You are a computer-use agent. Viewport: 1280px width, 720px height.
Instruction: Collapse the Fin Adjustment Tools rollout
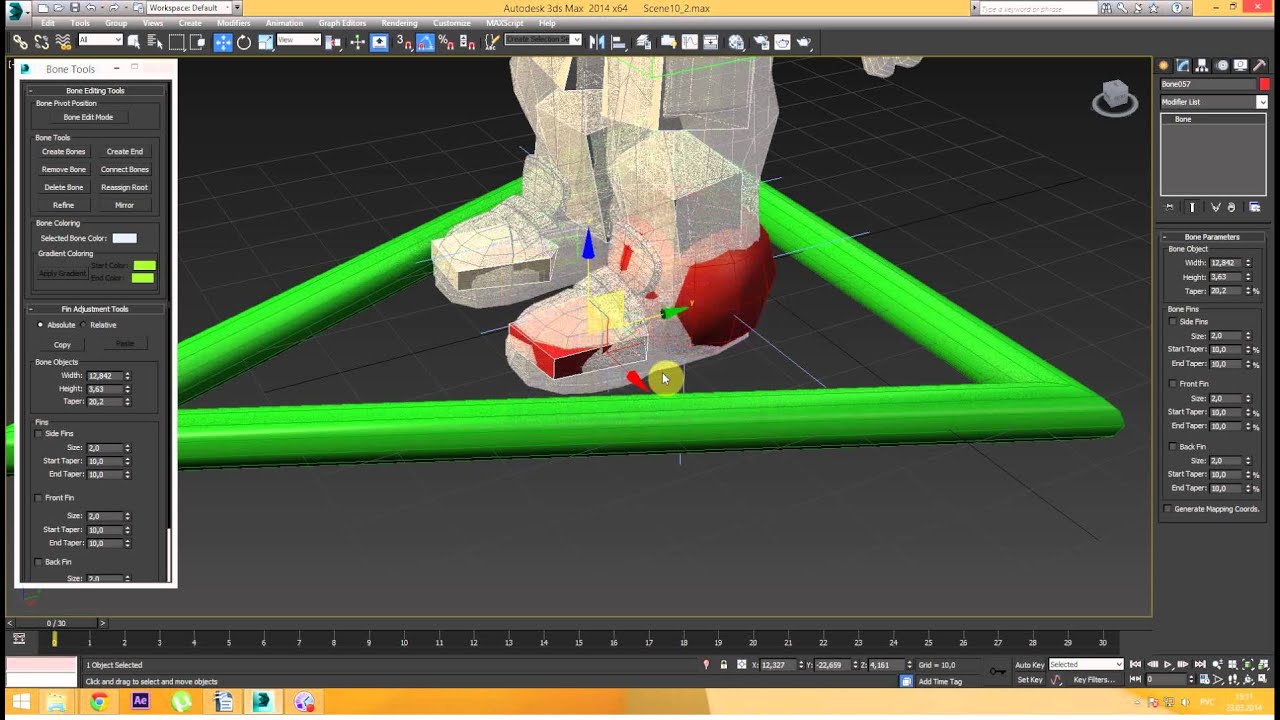[x=95, y=309]
